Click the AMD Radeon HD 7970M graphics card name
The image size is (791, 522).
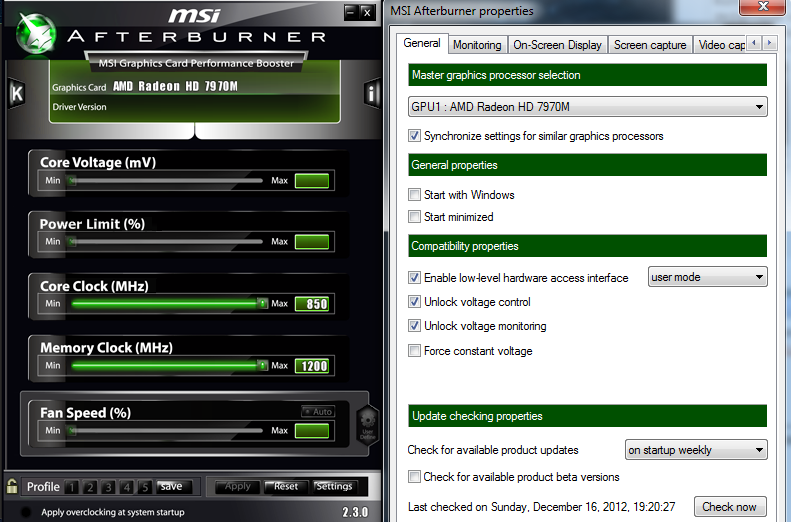tap(175, 86)
